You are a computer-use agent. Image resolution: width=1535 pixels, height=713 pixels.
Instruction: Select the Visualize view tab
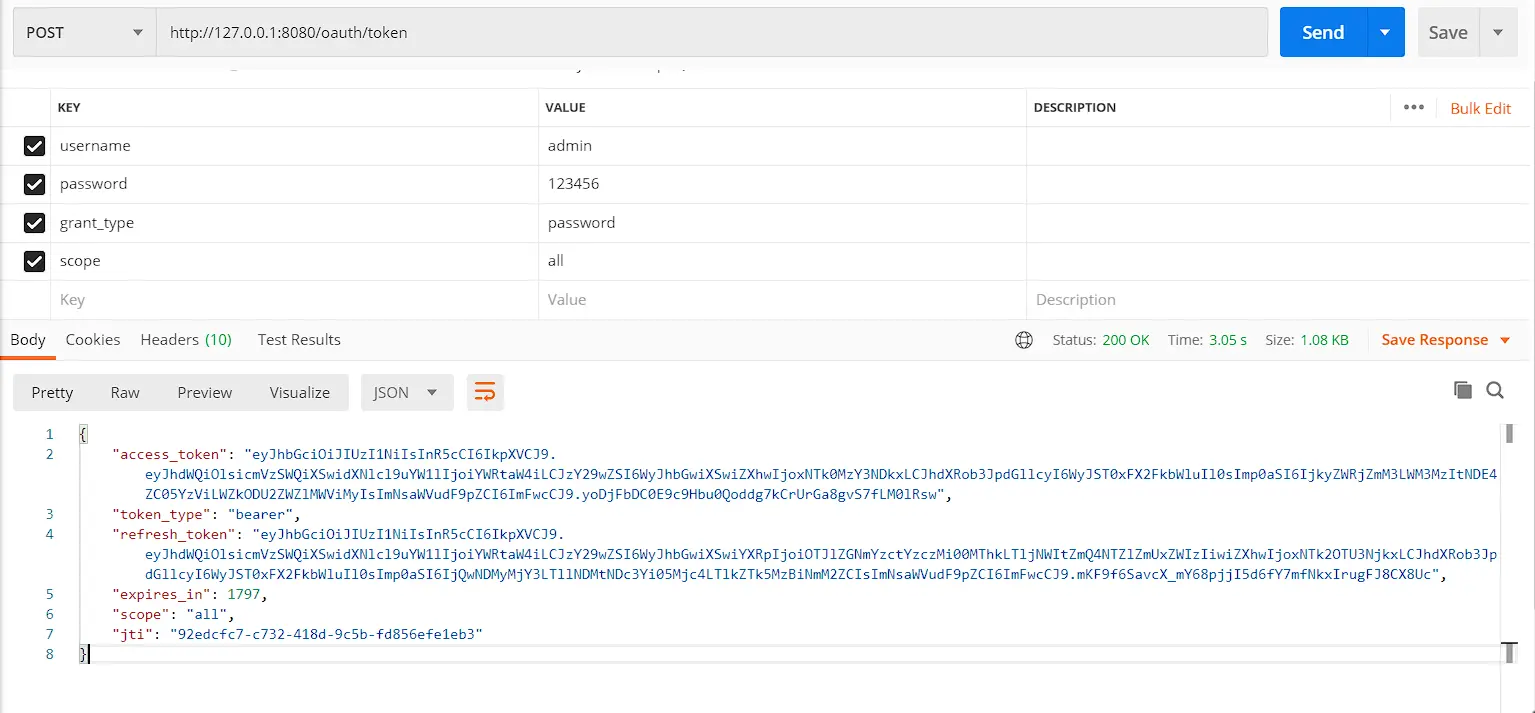coord(300,392)
